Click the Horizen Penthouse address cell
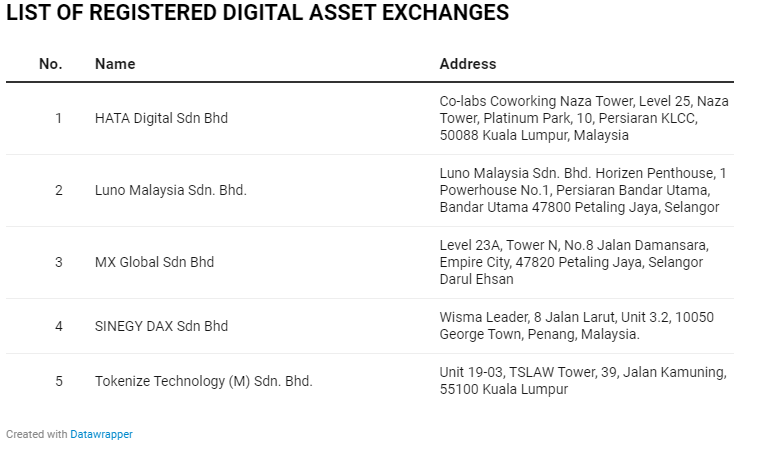 (583, 190)
